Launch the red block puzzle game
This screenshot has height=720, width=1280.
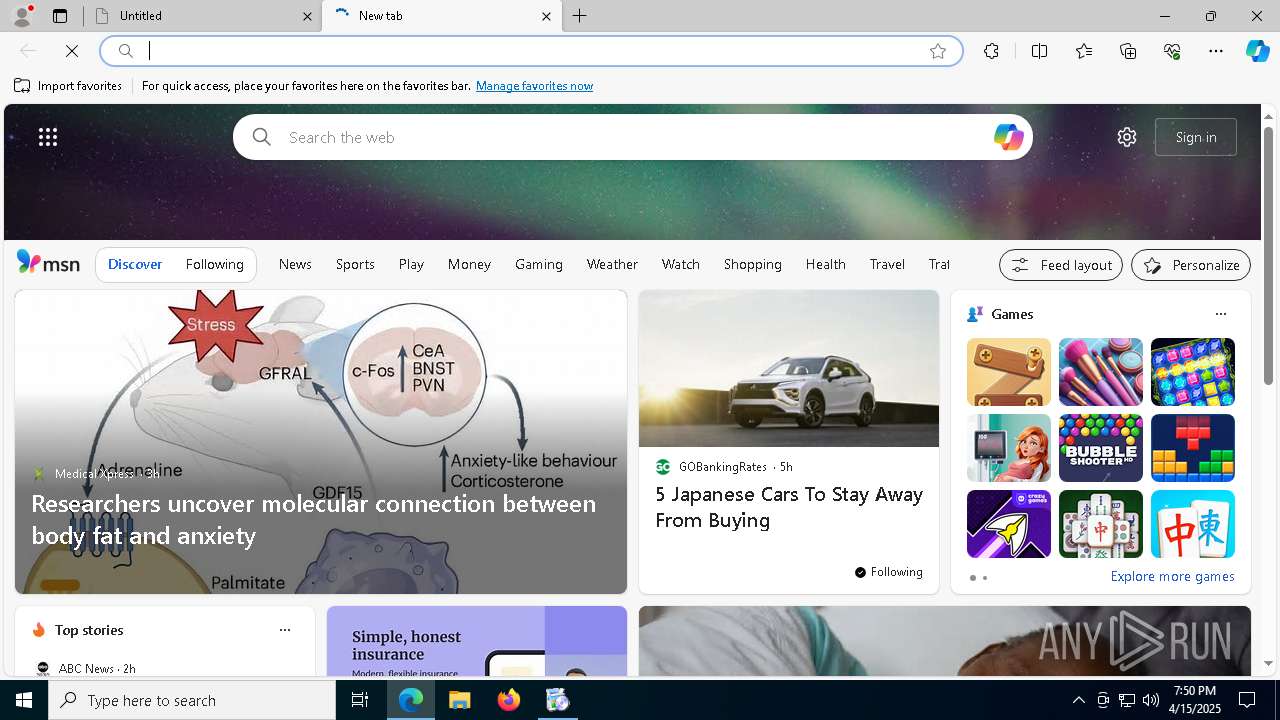point(1193,448)
